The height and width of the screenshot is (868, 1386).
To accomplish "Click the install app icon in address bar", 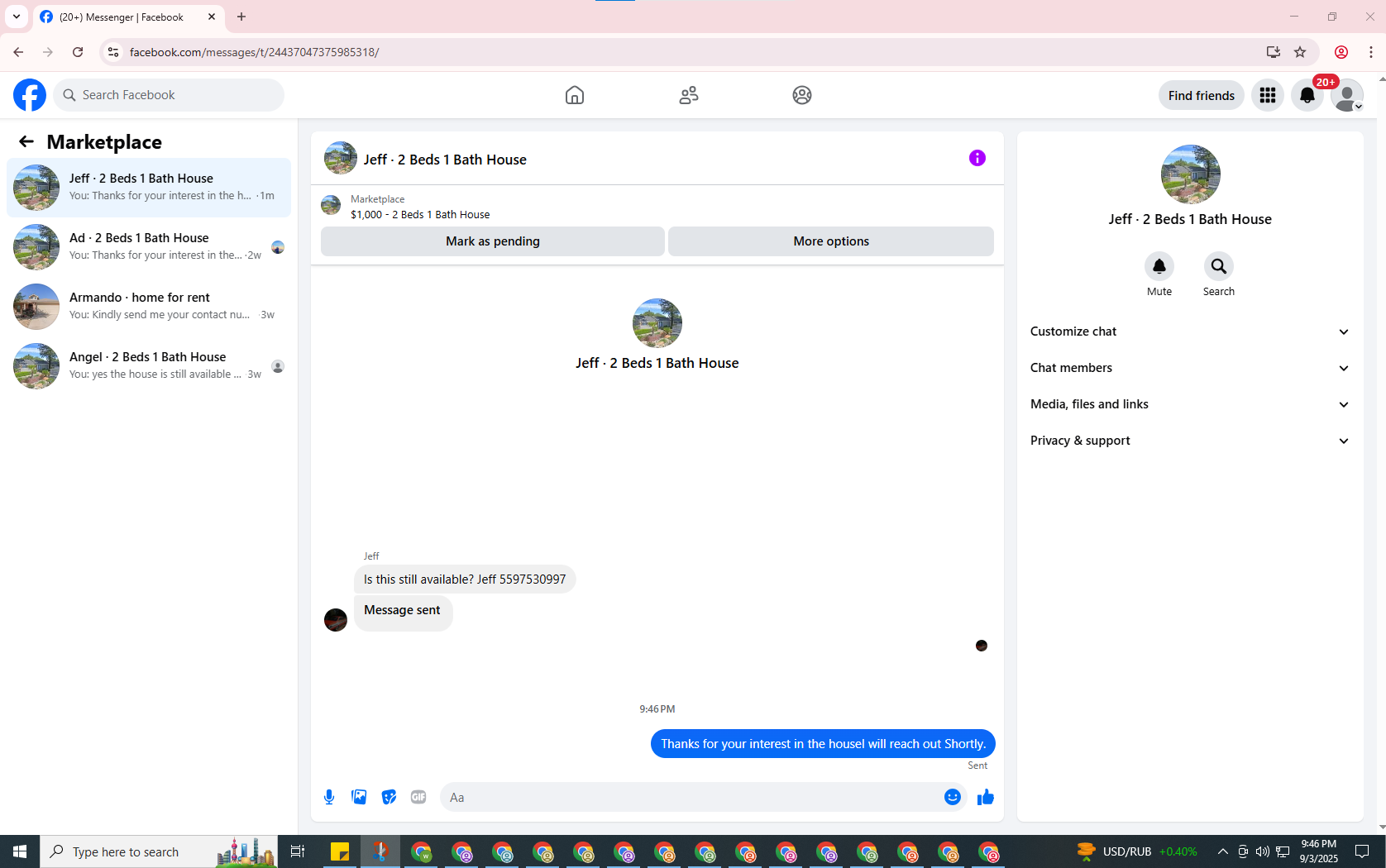I will [1274, 52].
